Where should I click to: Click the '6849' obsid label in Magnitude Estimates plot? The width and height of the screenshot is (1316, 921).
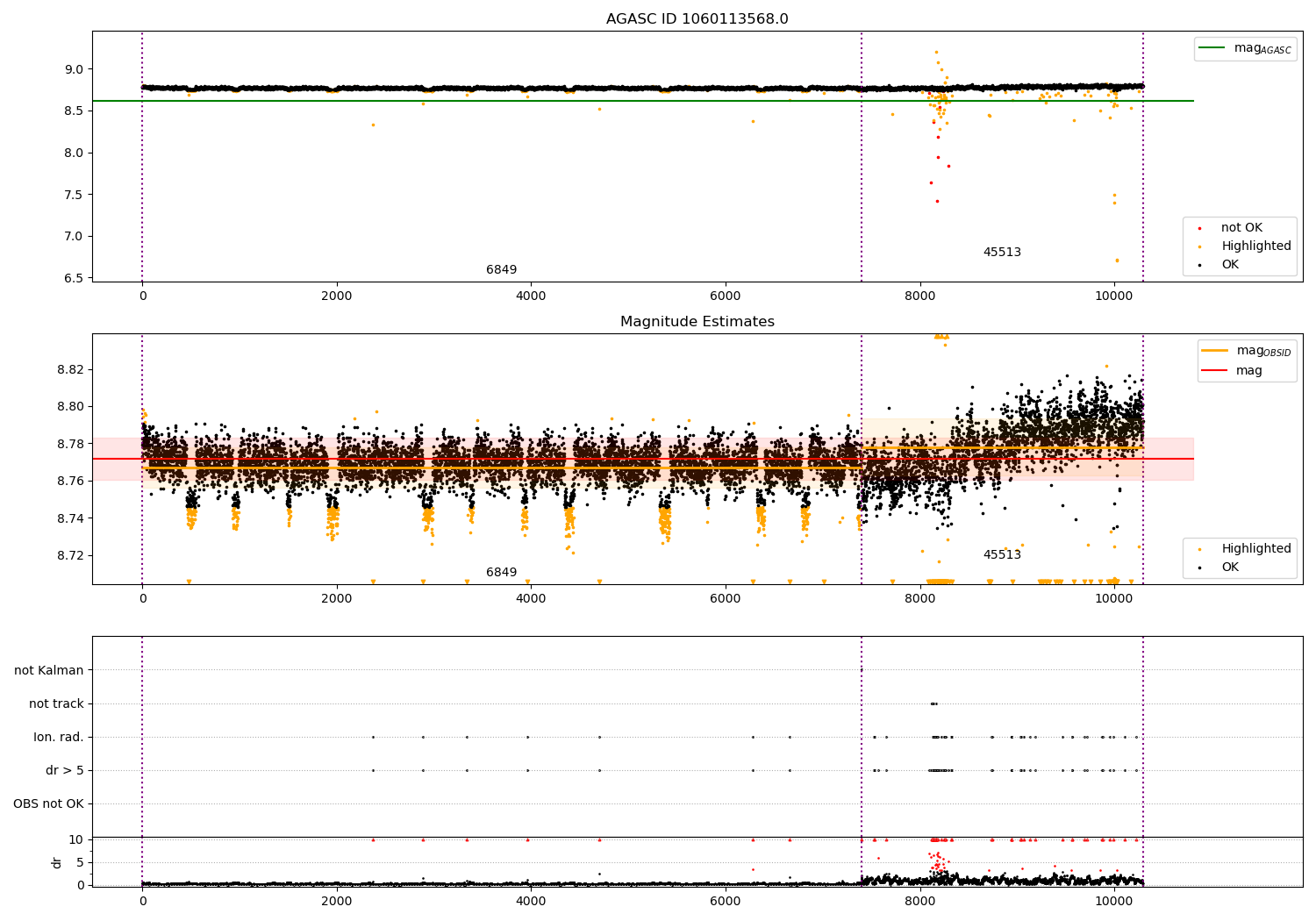pyautogui.click(x=501, y=573)
